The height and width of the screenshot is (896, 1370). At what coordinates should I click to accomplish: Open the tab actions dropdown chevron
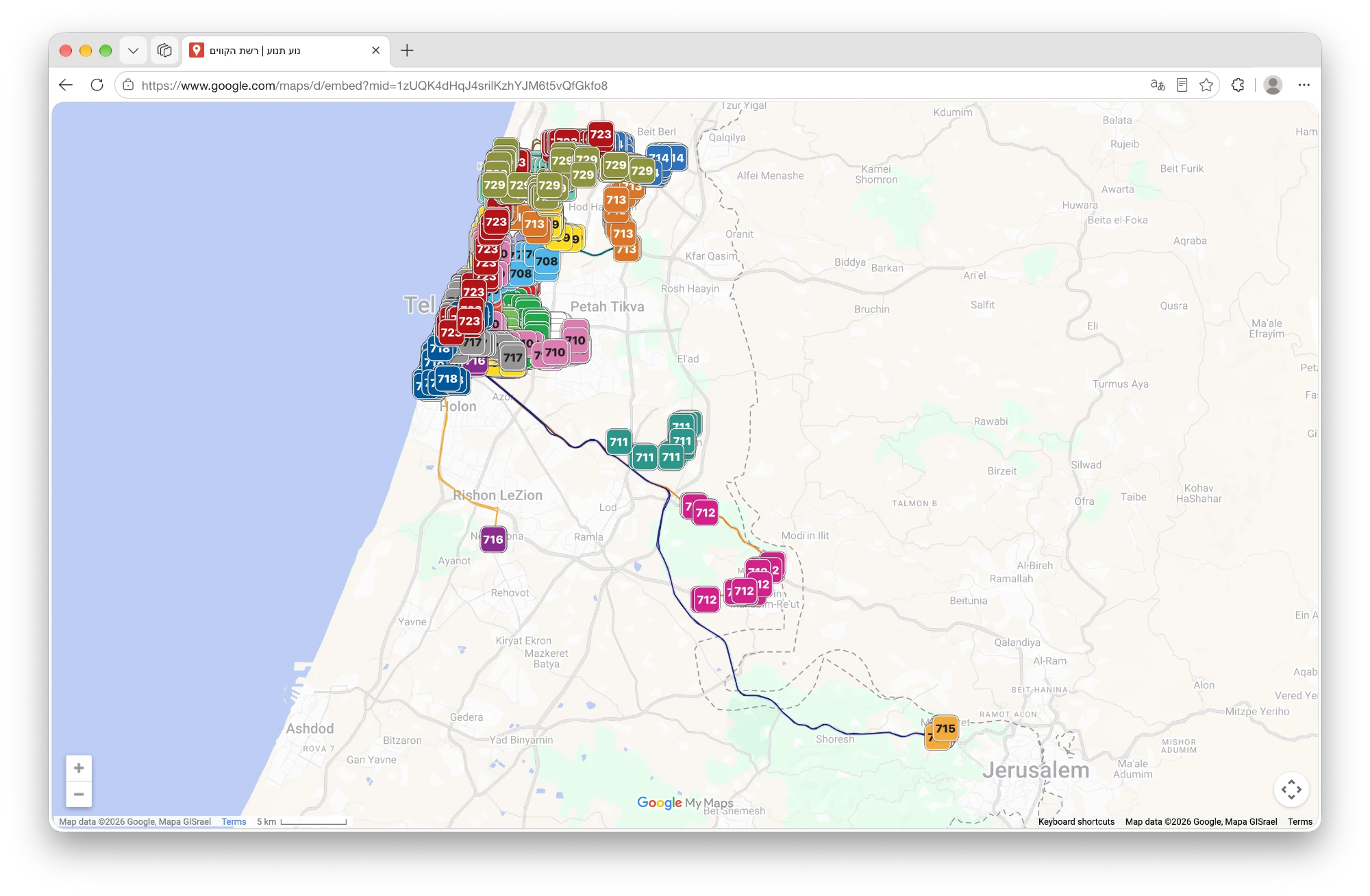pos(133,51)
